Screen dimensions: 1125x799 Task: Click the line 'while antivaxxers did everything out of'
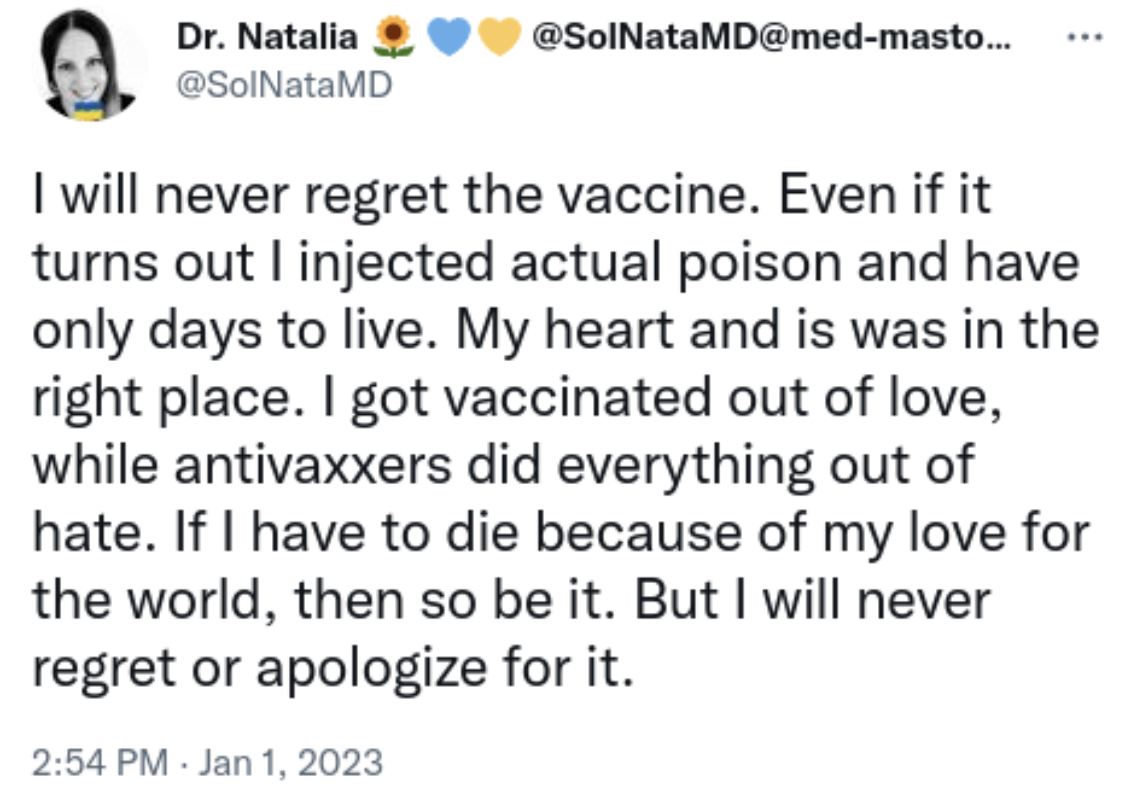pos(503,466)
